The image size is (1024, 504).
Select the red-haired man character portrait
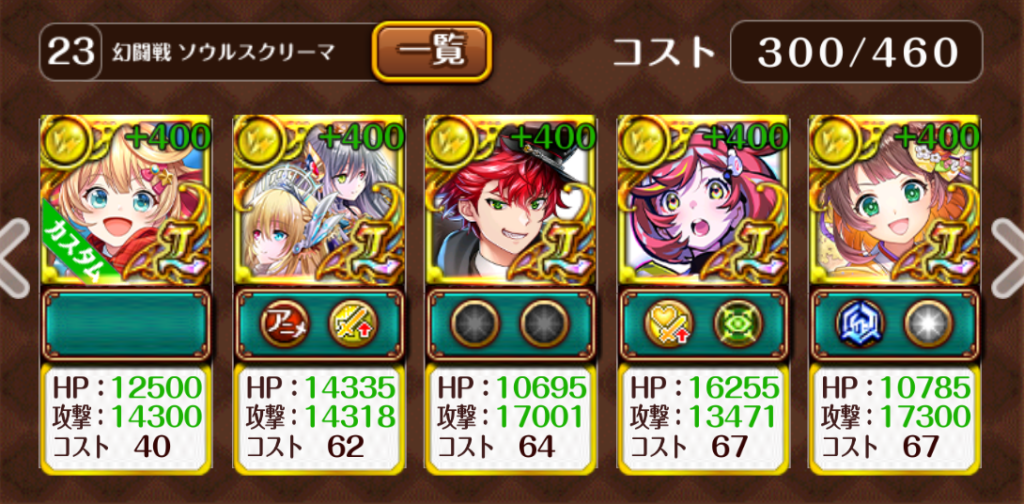pyautogui.click(x=510, y=200)
